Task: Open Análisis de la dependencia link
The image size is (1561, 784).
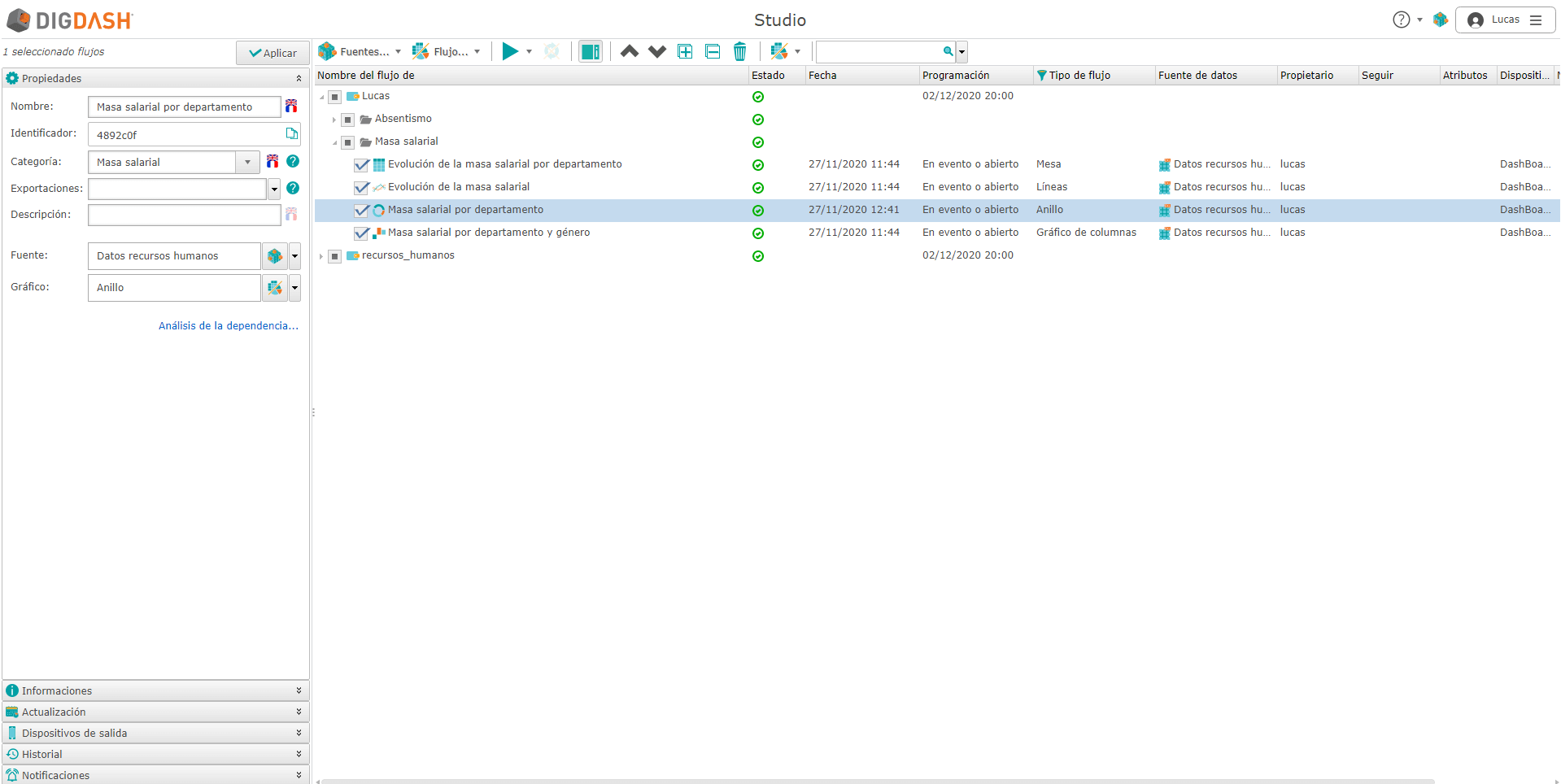Action: click(x=229, y=325)
